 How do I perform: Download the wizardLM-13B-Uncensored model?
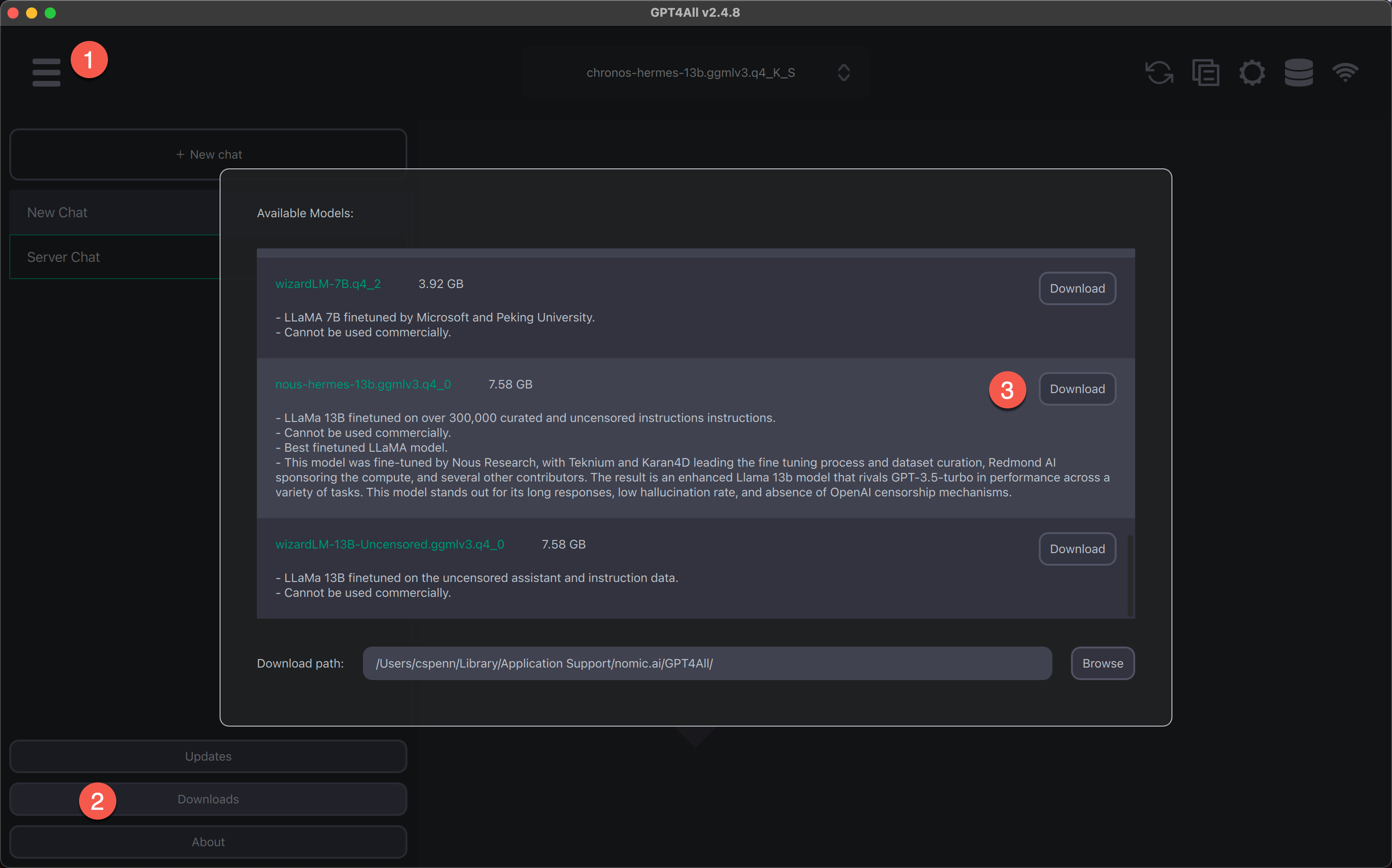(x=1077, y=549)
